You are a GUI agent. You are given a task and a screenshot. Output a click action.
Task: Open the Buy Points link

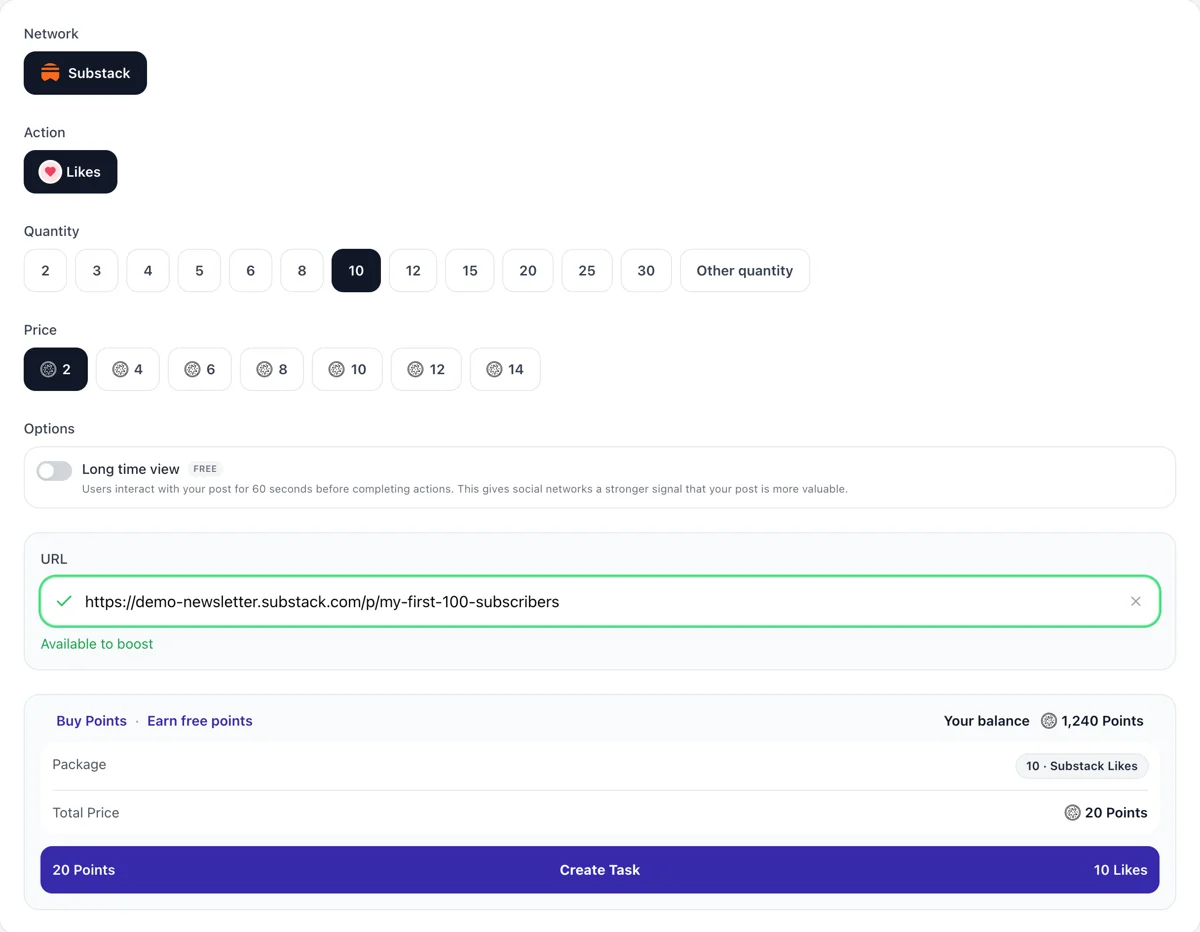pyautogui.click(x=92, y=721)
